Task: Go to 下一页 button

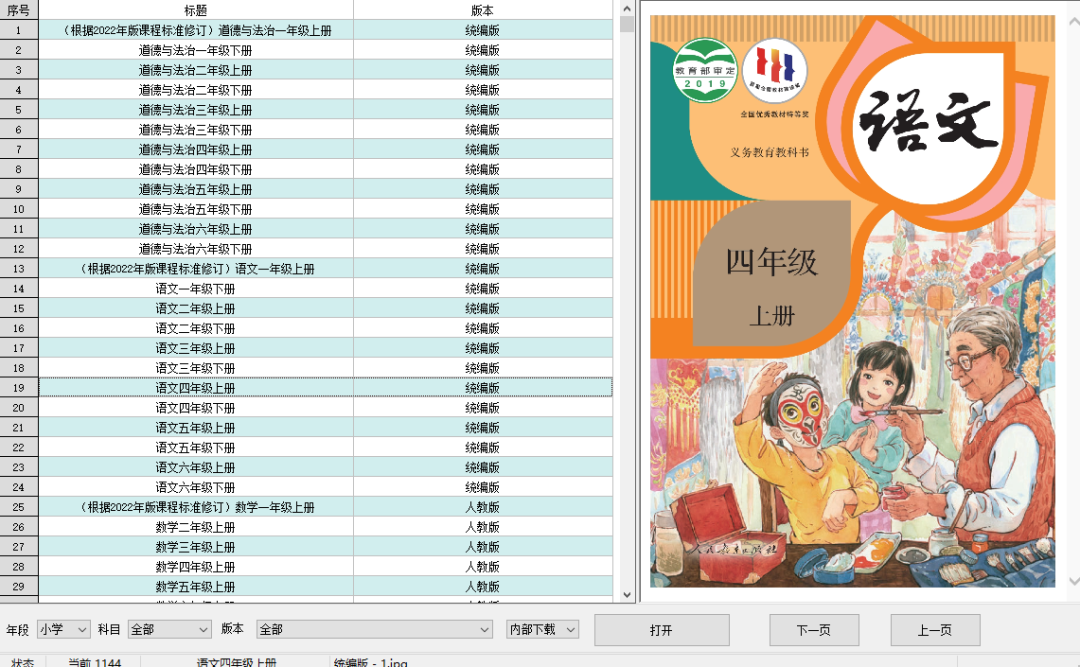Action: 813,630
